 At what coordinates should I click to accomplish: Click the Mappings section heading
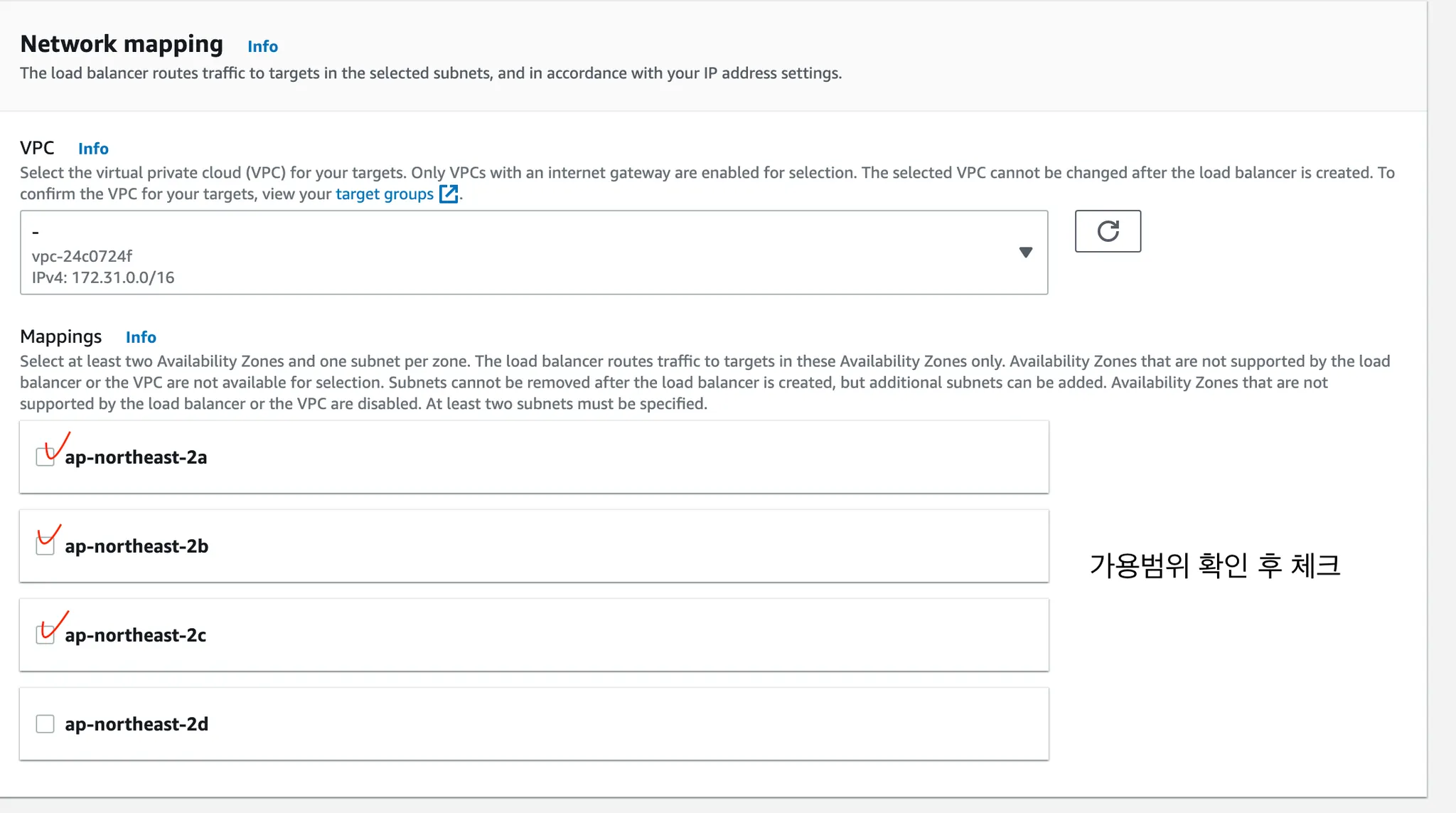[60, 336]
